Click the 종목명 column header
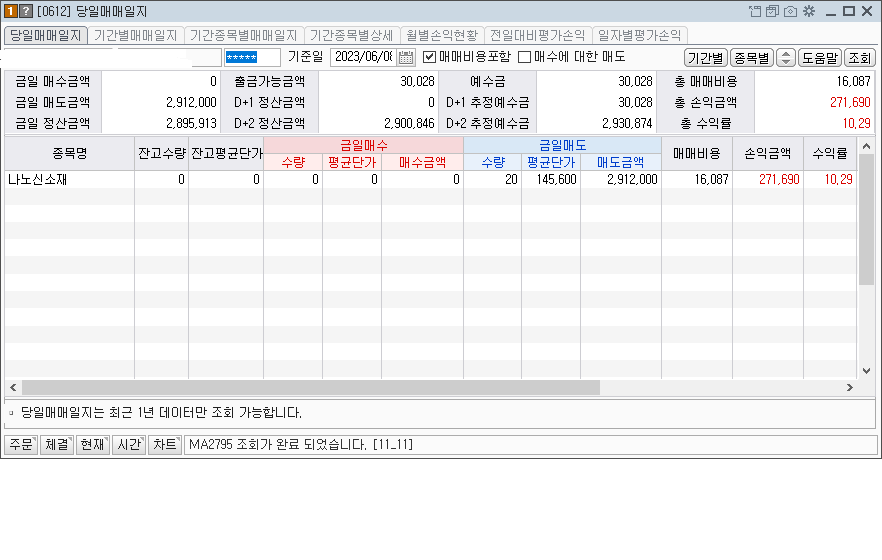The image size is (882, 560). tap(70, 153)
